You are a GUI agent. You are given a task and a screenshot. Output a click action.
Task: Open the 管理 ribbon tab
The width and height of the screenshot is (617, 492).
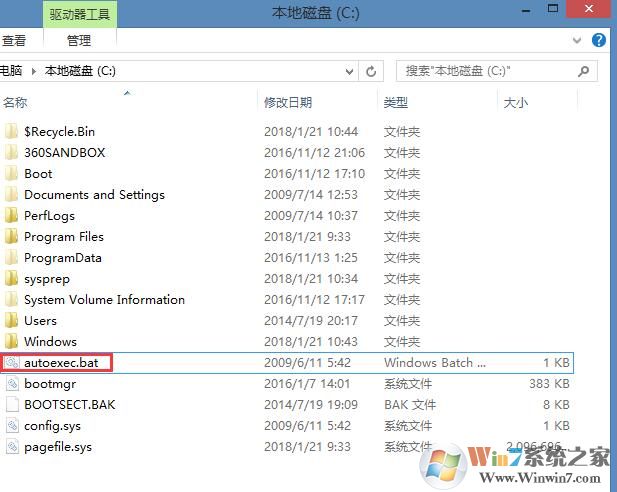point(79,41)
